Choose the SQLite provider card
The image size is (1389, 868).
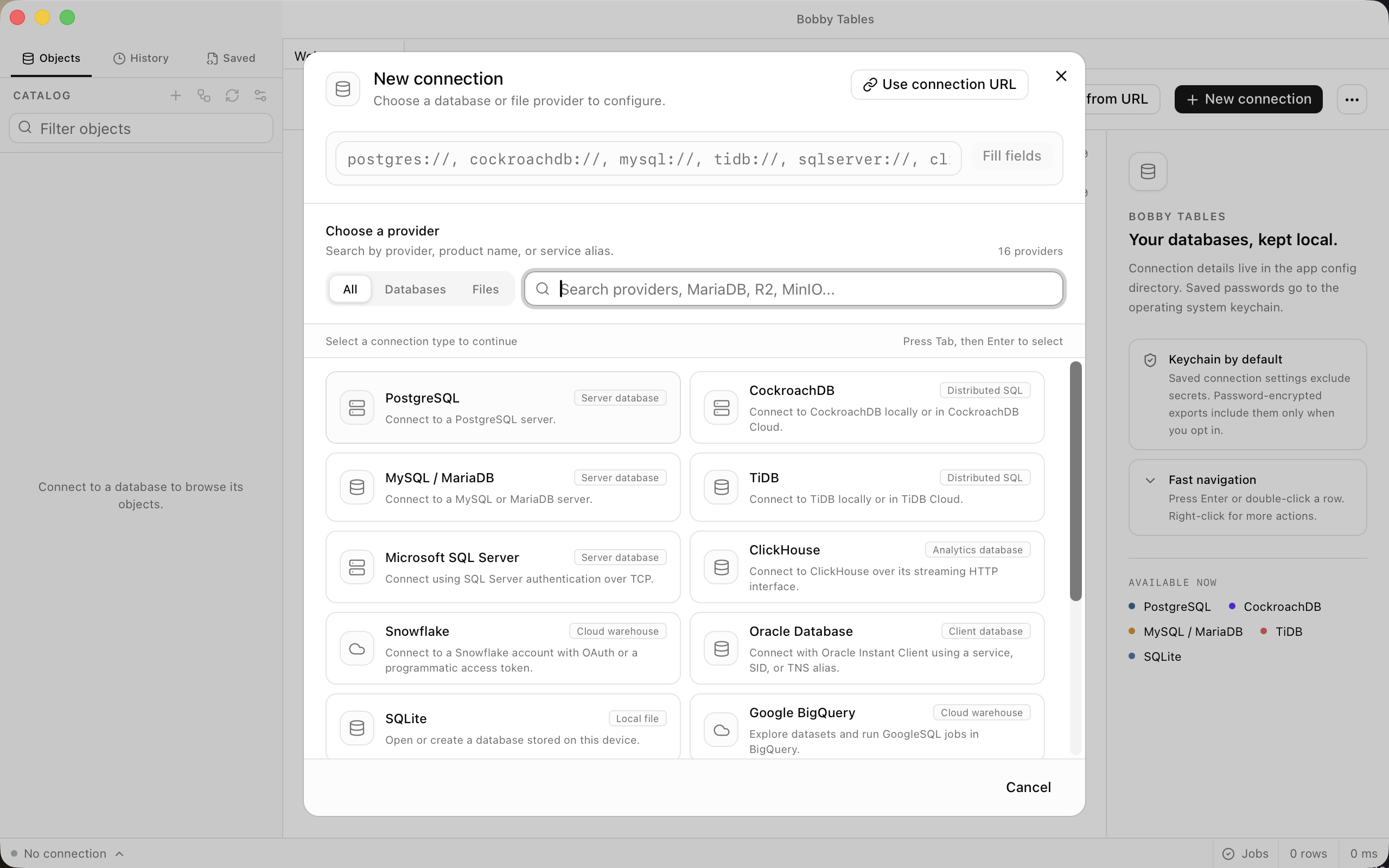pos(503,727)
